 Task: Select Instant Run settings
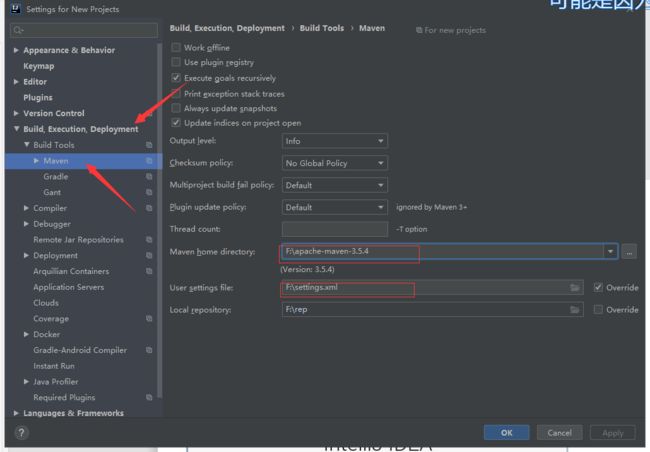pyautogui.click(x=54, y=366)
